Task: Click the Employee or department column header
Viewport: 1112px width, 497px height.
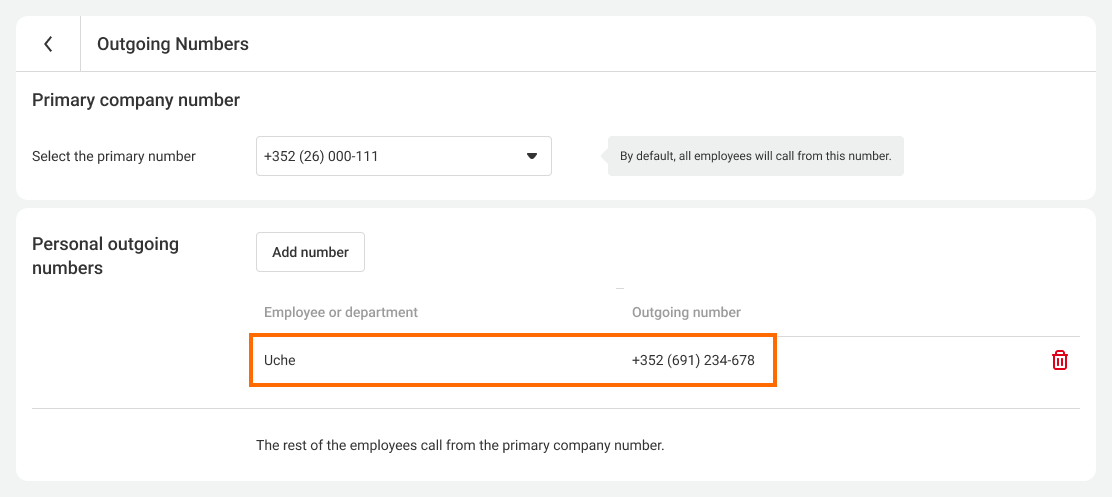Action: [x=341, y=312]
